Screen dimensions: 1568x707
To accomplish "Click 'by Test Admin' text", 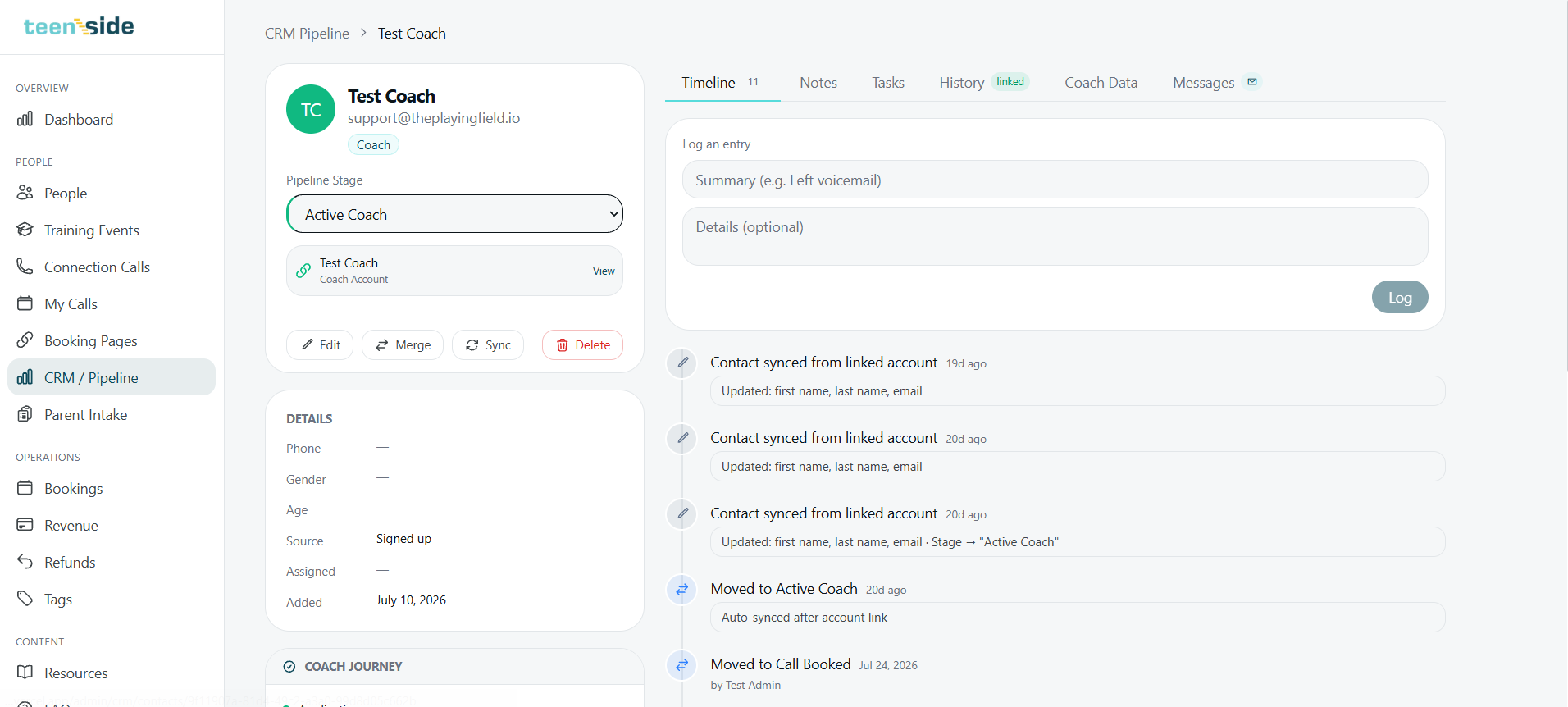I will pyautogui.click(x=745, y=686).
